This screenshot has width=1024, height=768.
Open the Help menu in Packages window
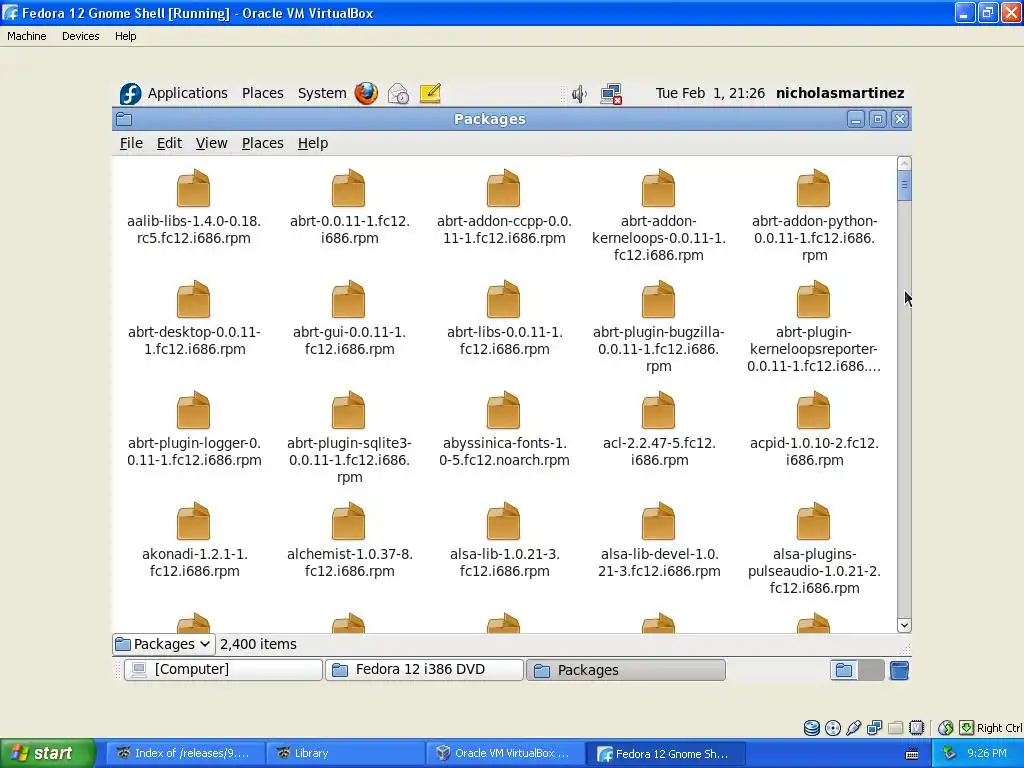pos(313,143)
